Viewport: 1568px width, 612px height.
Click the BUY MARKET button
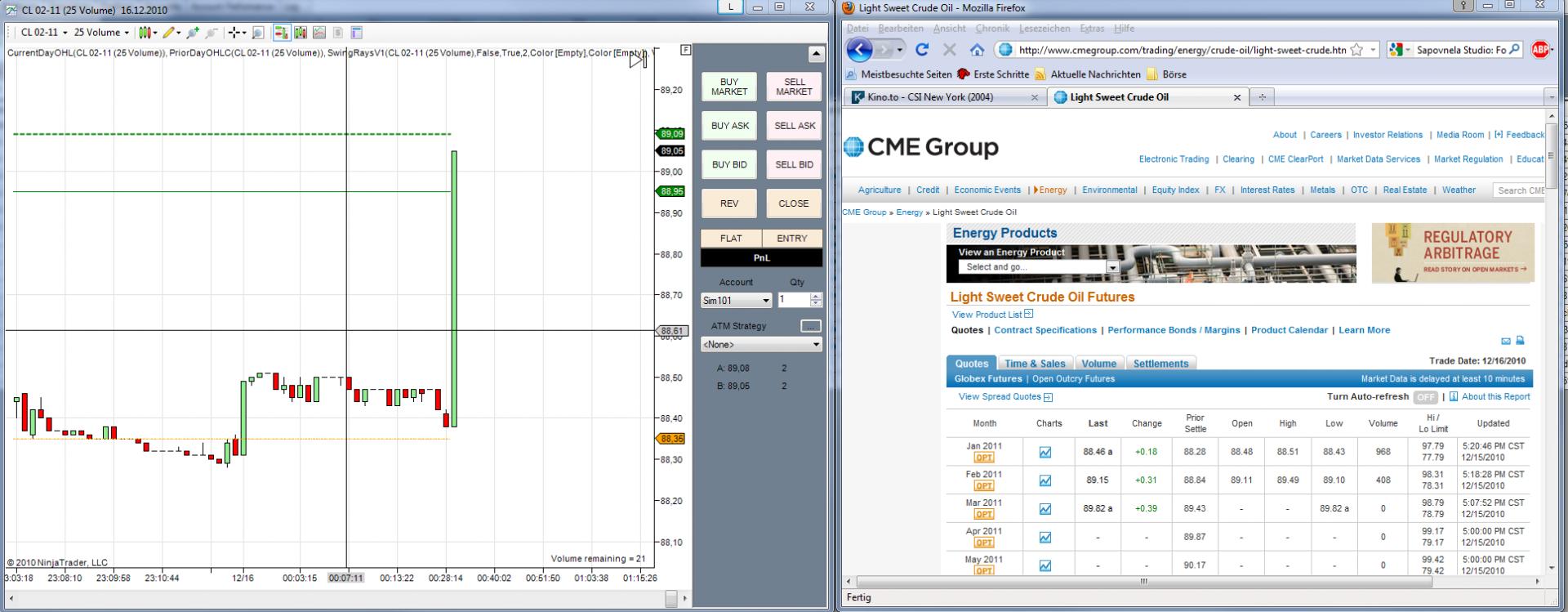pos(729,87)
